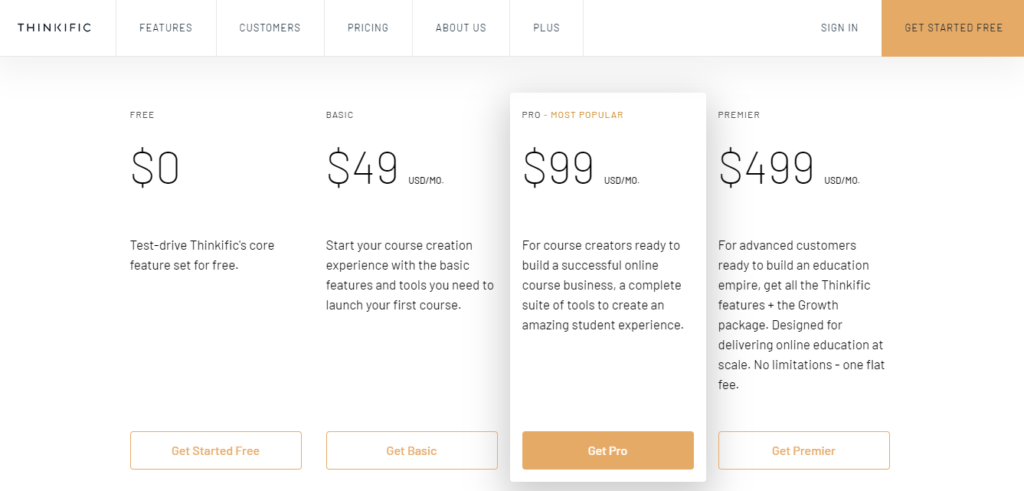
Task: Click the Get Premier button
Action: click(803, 451)
